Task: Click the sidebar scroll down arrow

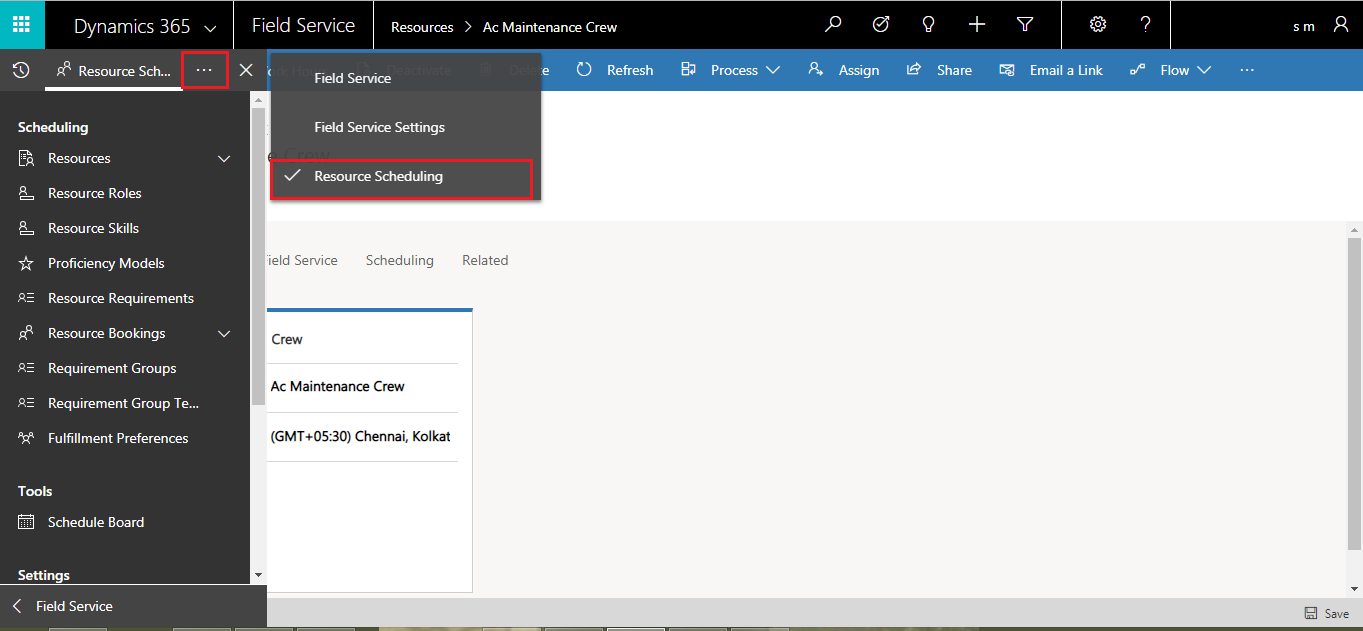Action: [258, 576]
